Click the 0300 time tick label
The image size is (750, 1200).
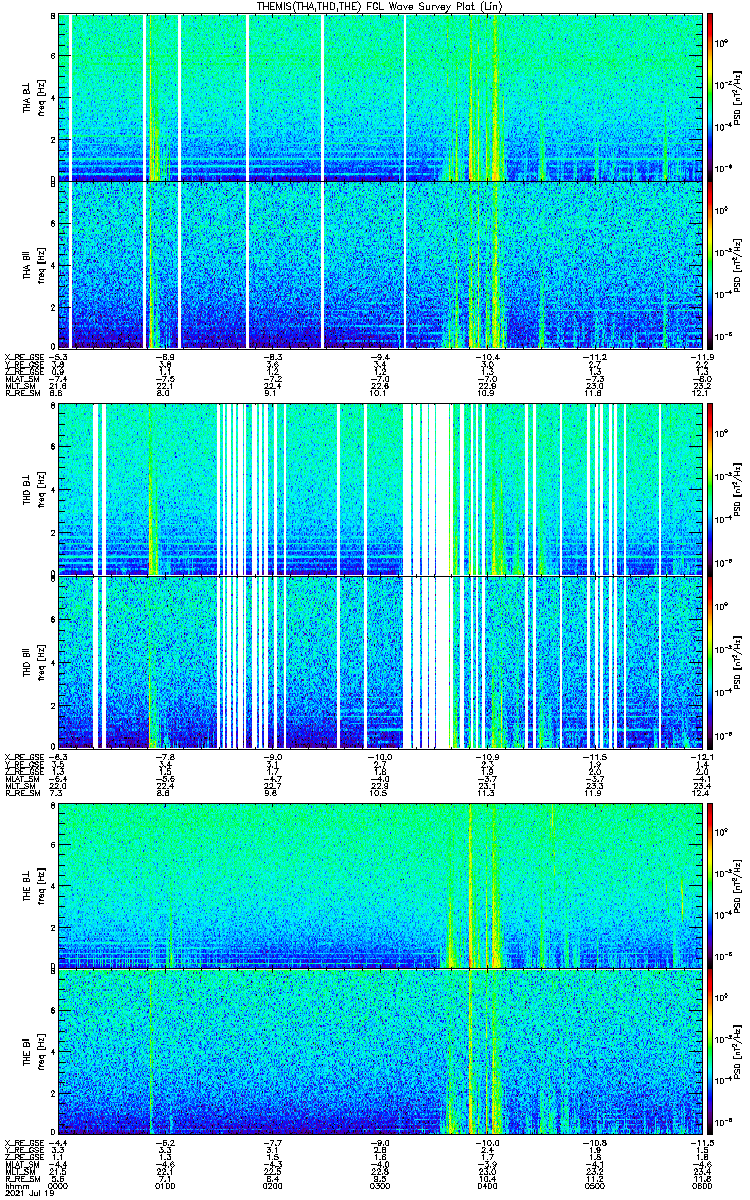[x=379, y=1186]
